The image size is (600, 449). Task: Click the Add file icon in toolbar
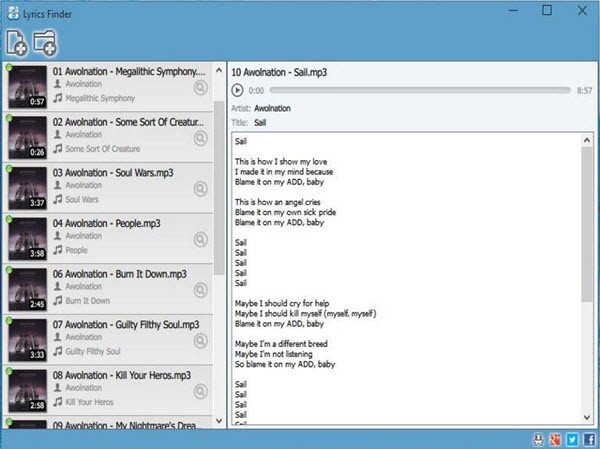coord(17,43)
